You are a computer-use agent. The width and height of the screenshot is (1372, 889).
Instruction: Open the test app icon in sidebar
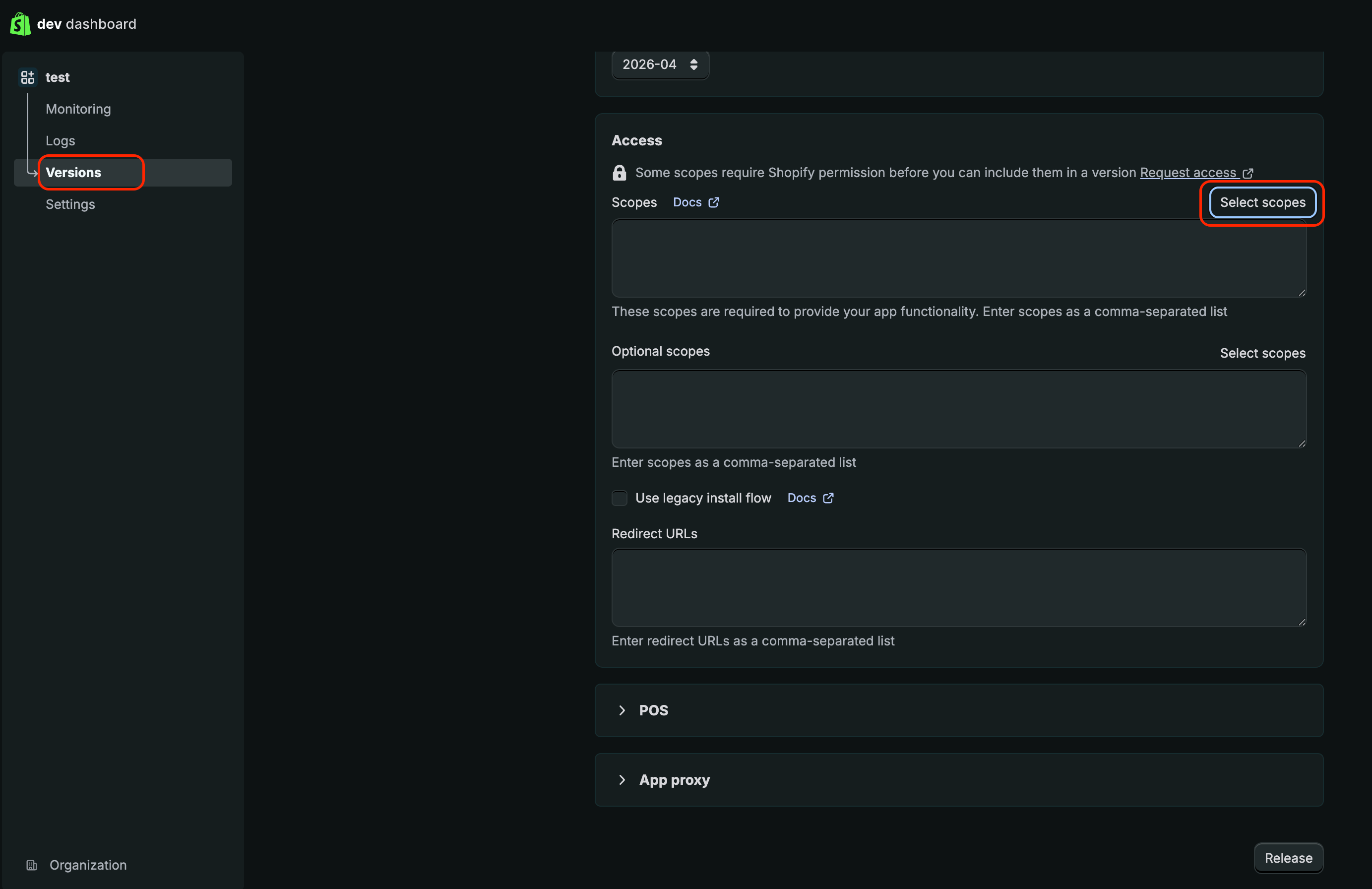click(28, 77)
